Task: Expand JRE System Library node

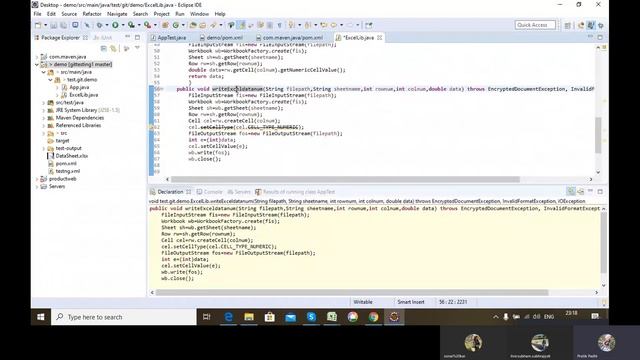Action: [44, 110]
